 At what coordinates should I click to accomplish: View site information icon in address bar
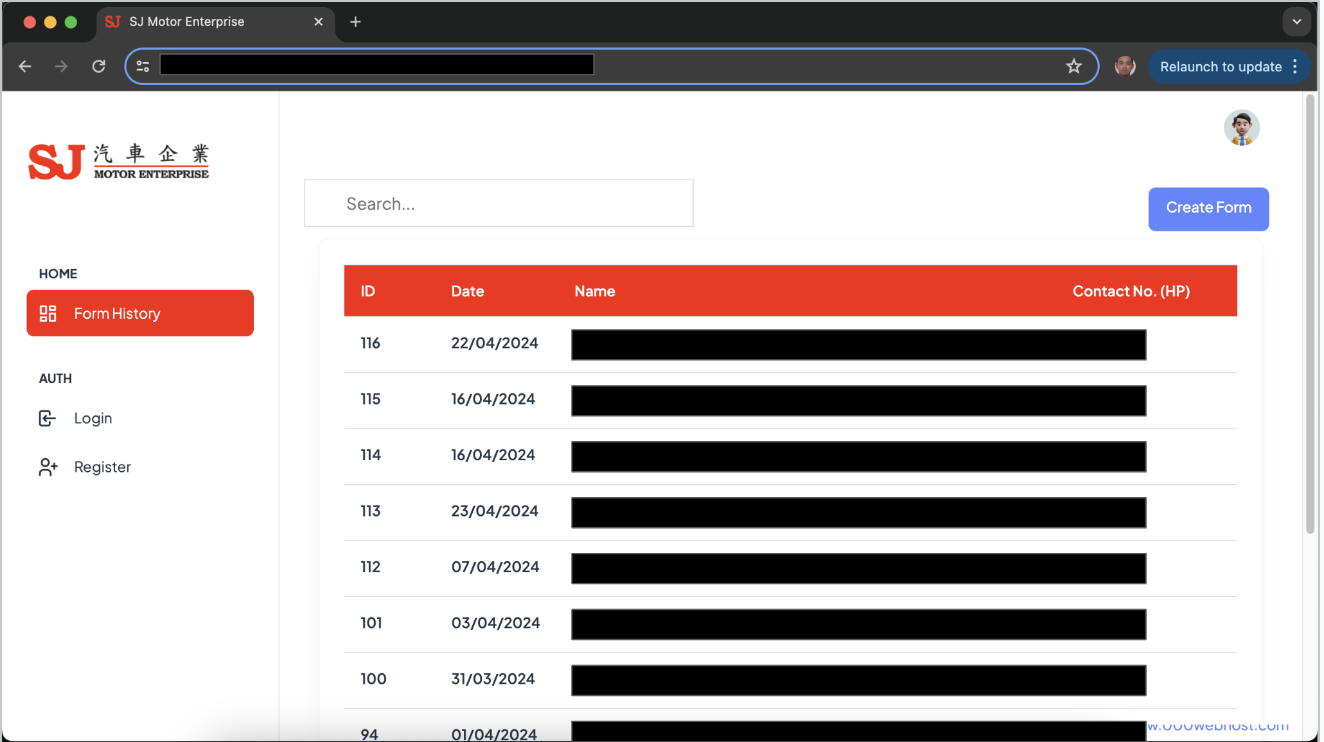[x=143, y=66]
